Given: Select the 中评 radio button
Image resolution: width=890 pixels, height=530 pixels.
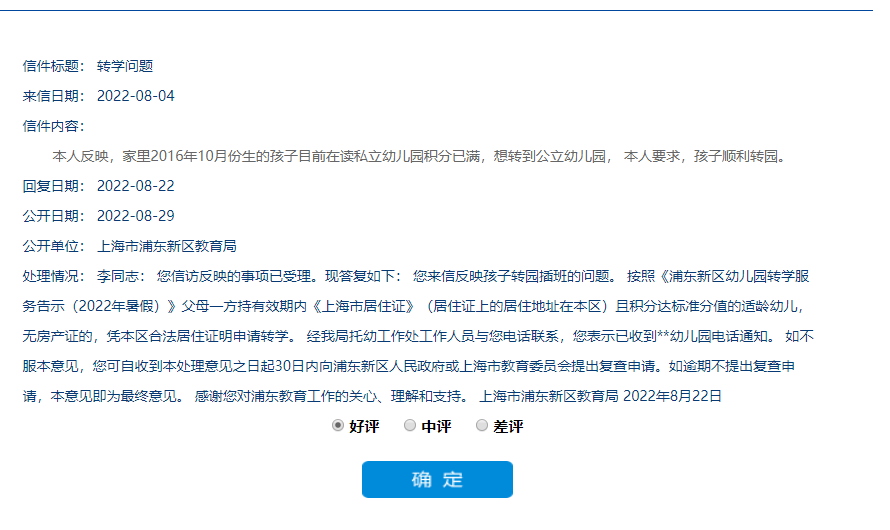Looking at the screenshot, I should [x=410, y=426].
